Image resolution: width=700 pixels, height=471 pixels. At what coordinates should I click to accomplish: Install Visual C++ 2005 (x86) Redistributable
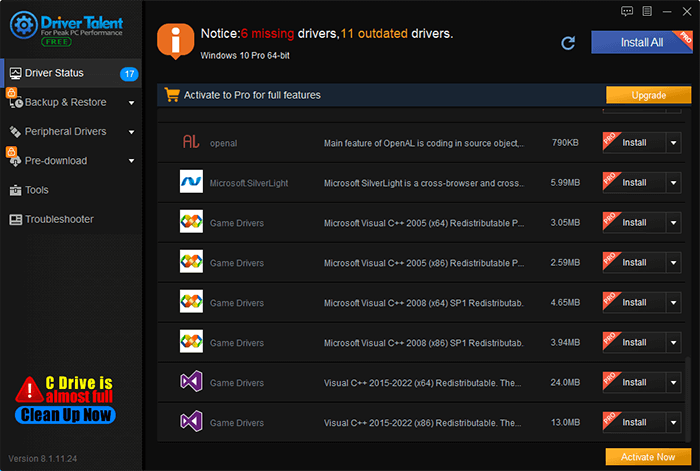(634, 263)
